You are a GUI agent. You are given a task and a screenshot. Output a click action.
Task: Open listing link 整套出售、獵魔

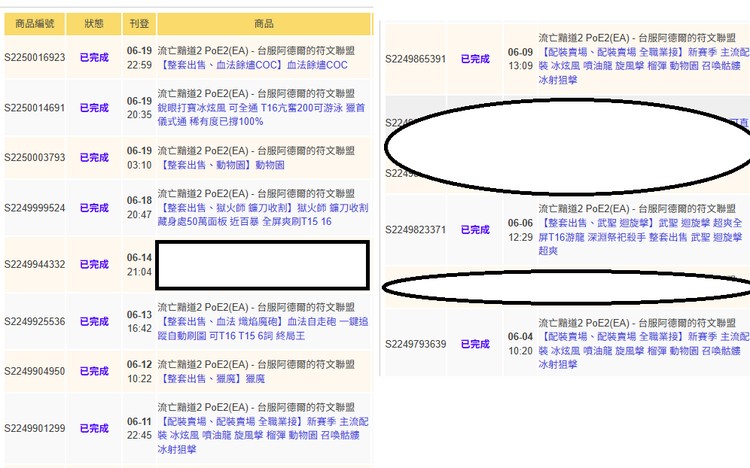(x=211, y=379)
